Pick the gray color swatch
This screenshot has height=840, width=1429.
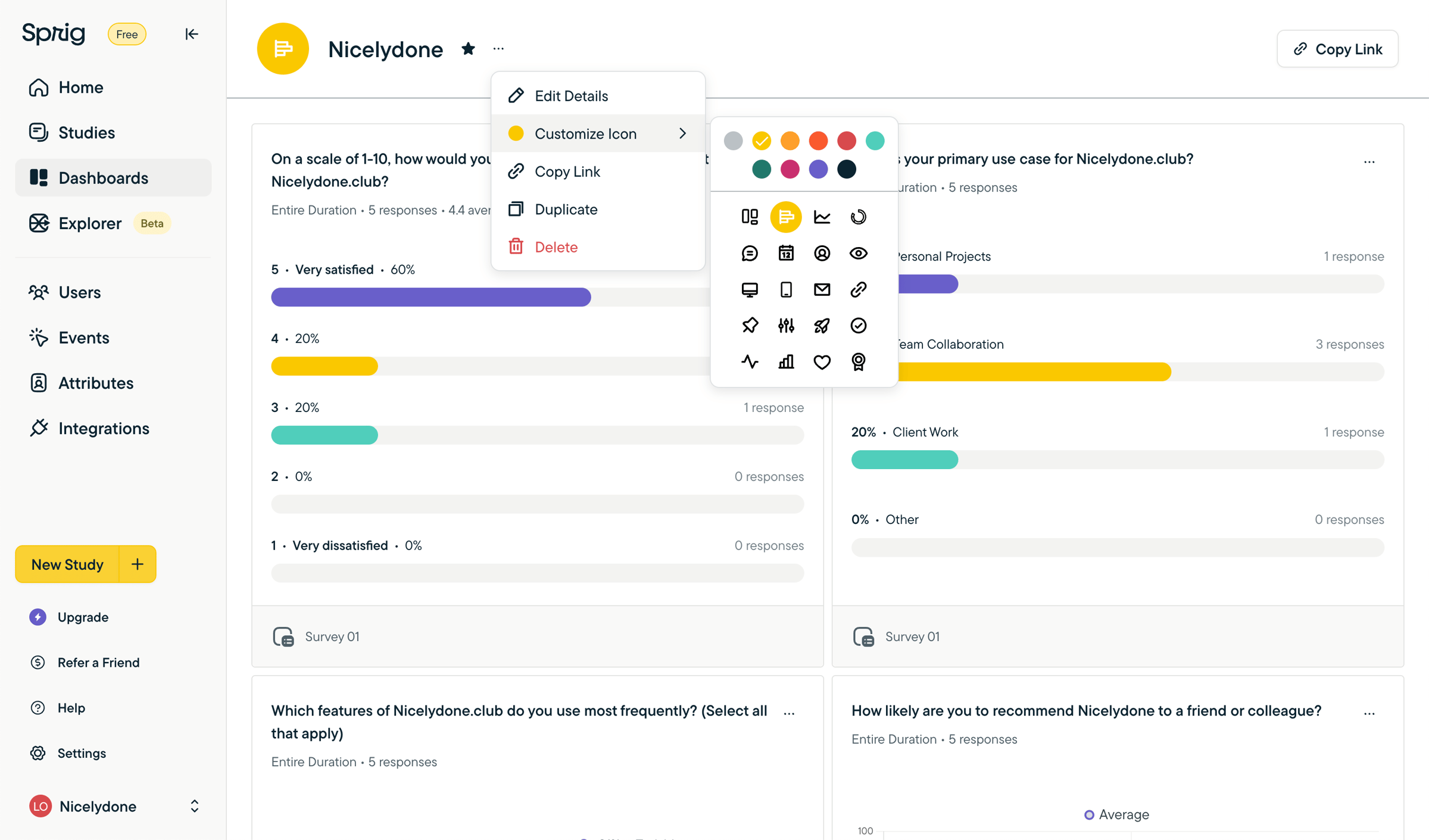733,140
